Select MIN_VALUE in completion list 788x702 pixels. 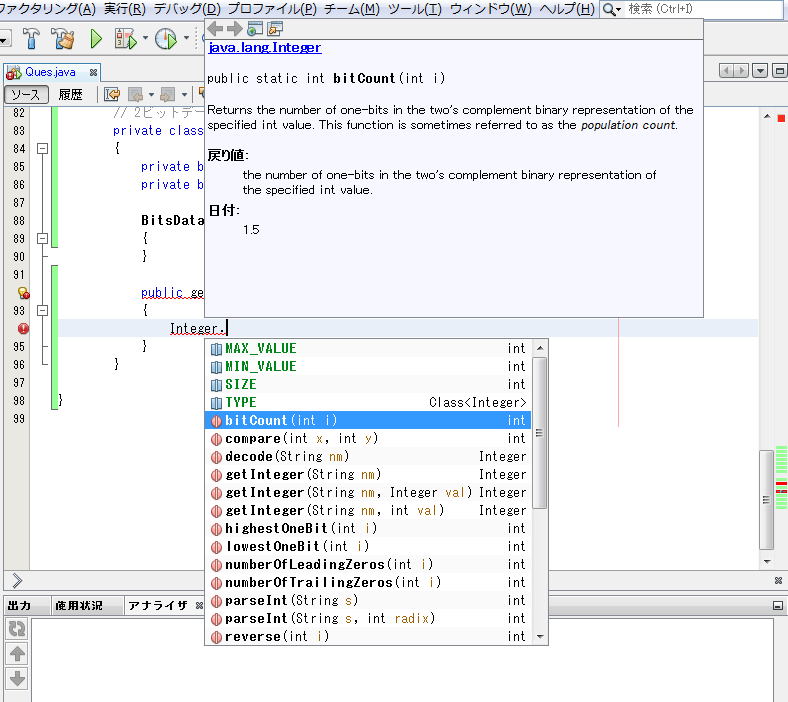(368, 366)
